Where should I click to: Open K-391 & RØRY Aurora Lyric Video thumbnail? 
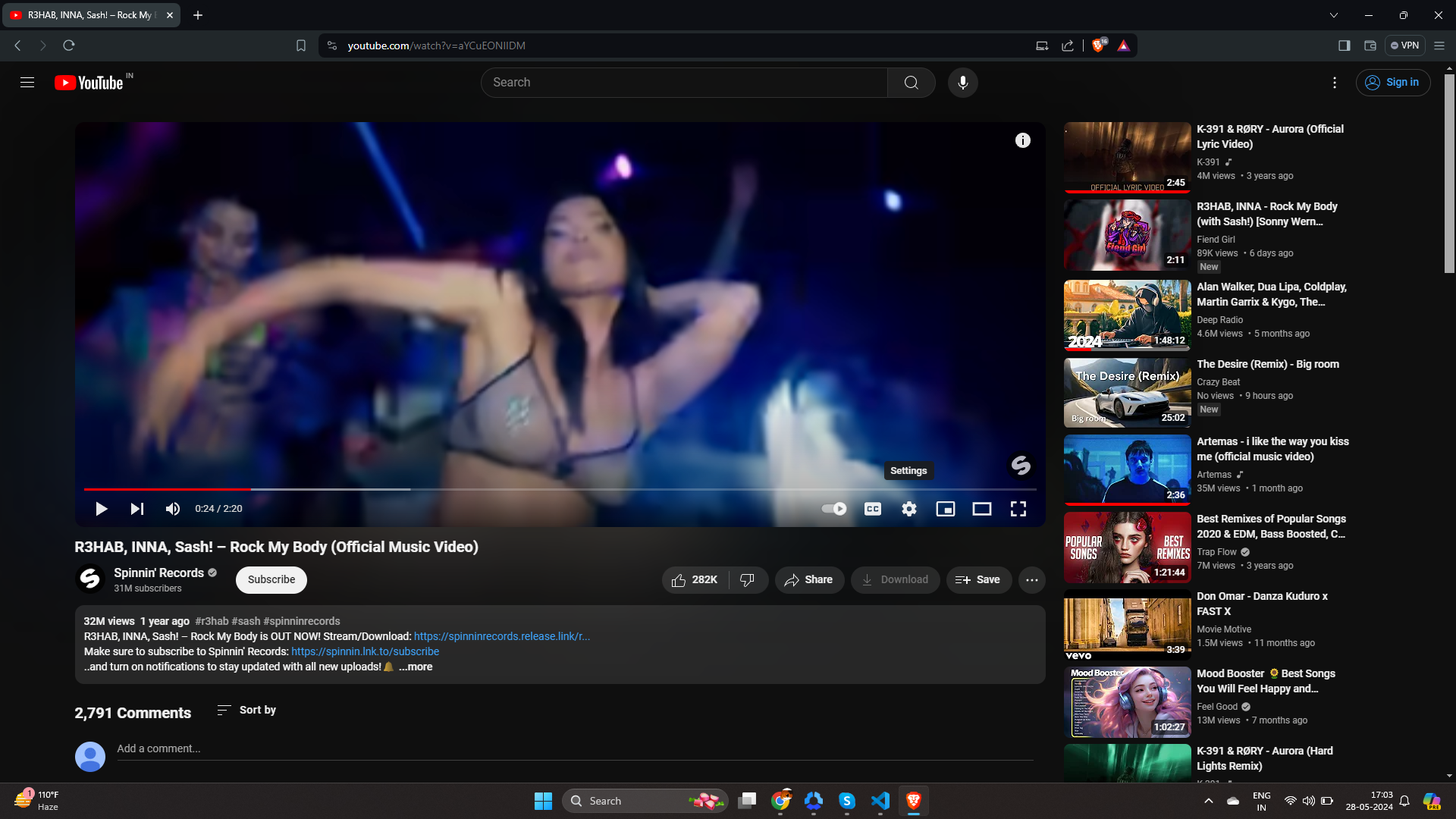tap(1127, 158)
